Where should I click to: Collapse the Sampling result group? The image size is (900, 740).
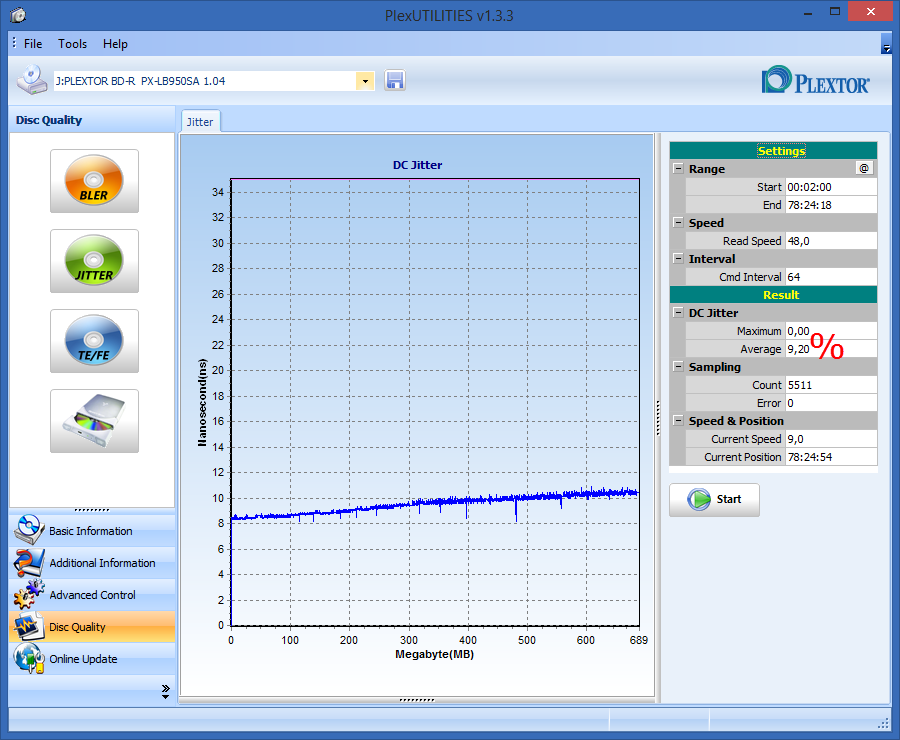(x=678, y=367)
